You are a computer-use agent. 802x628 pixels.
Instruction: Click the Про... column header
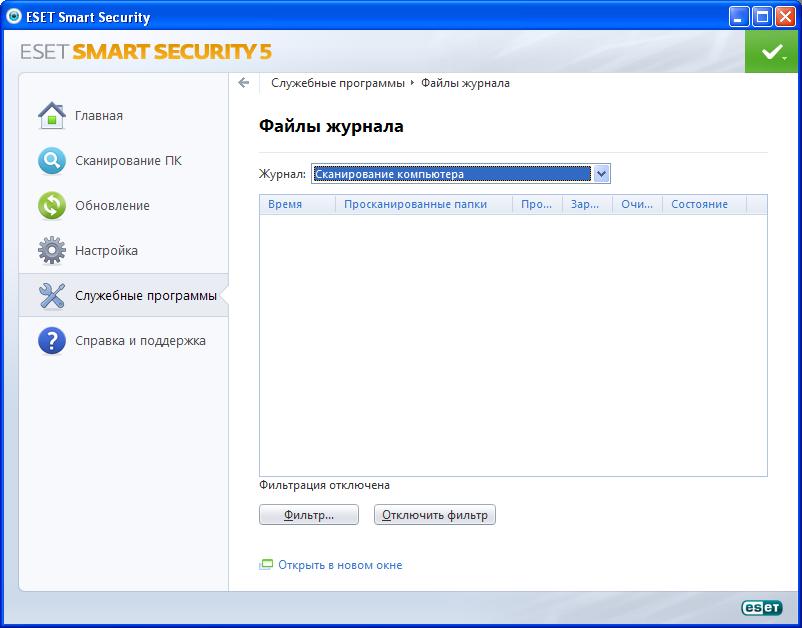click(537, 205)
